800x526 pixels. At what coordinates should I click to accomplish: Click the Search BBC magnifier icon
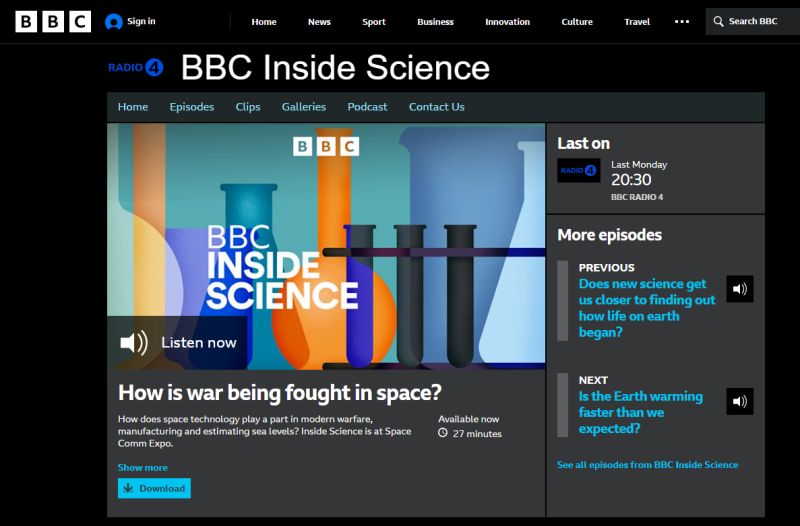718,21
